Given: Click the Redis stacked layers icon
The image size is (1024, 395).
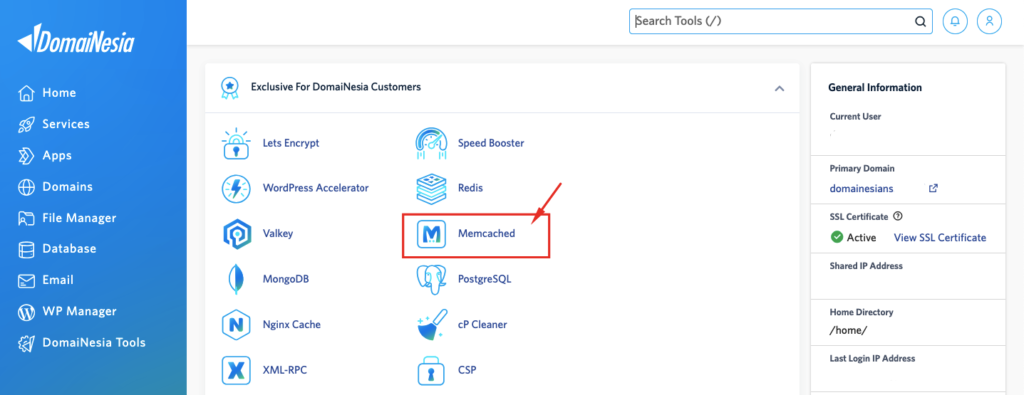Looking at the screenshot, I should point(431,189).
